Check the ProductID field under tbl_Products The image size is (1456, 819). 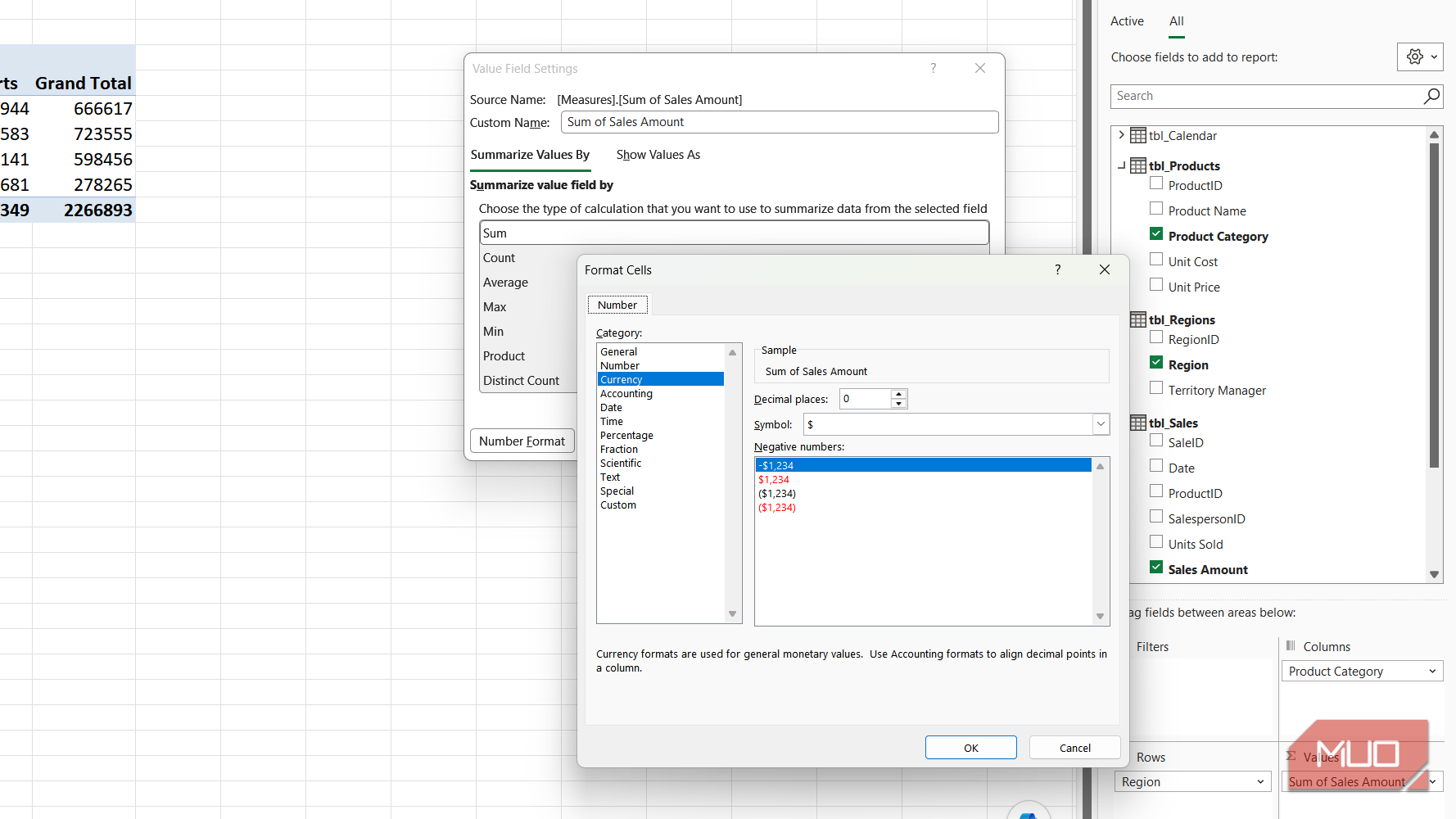(1156, 183)
